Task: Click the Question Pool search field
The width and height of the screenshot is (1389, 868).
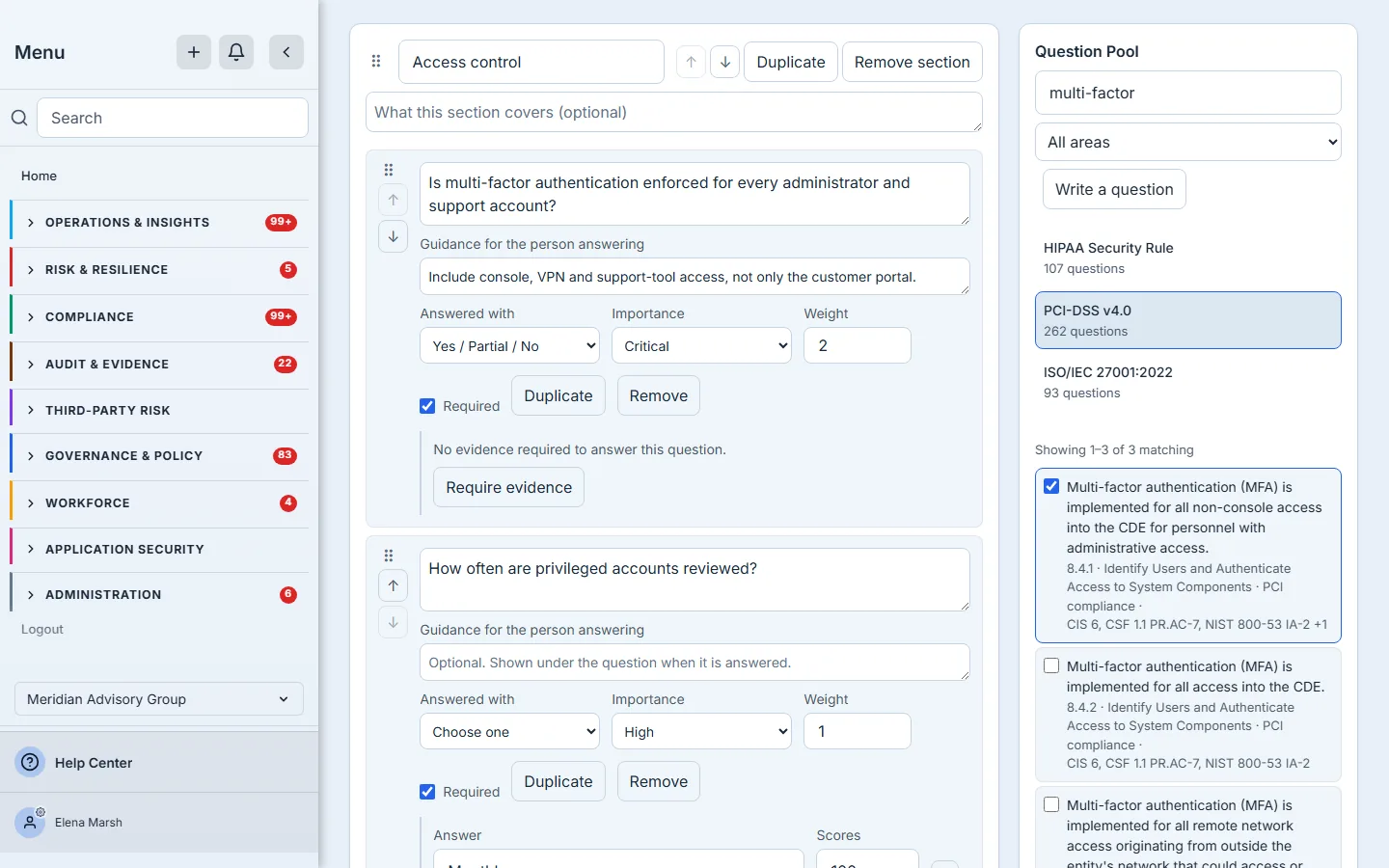Action: click(x=1188, y=93)
